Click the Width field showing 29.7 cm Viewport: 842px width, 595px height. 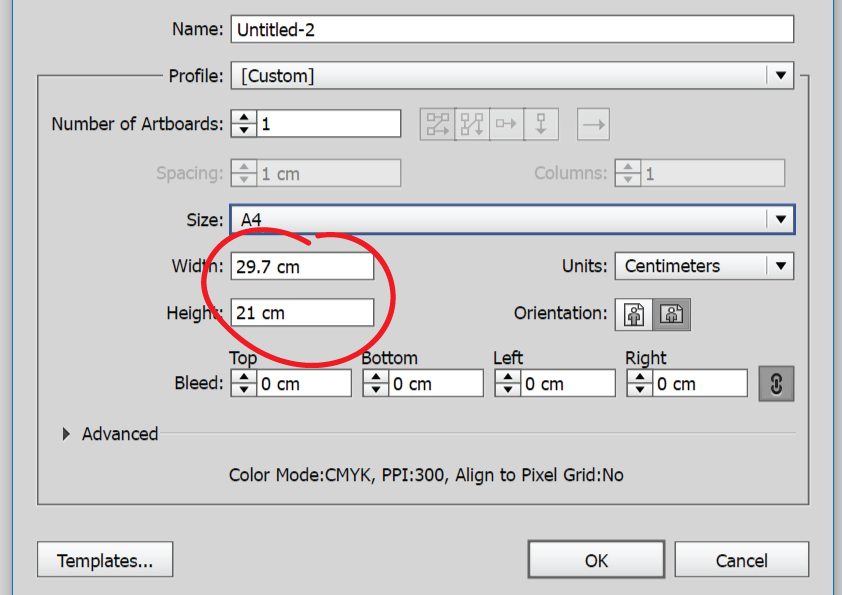pyautogui.click(x=302, y=267)
